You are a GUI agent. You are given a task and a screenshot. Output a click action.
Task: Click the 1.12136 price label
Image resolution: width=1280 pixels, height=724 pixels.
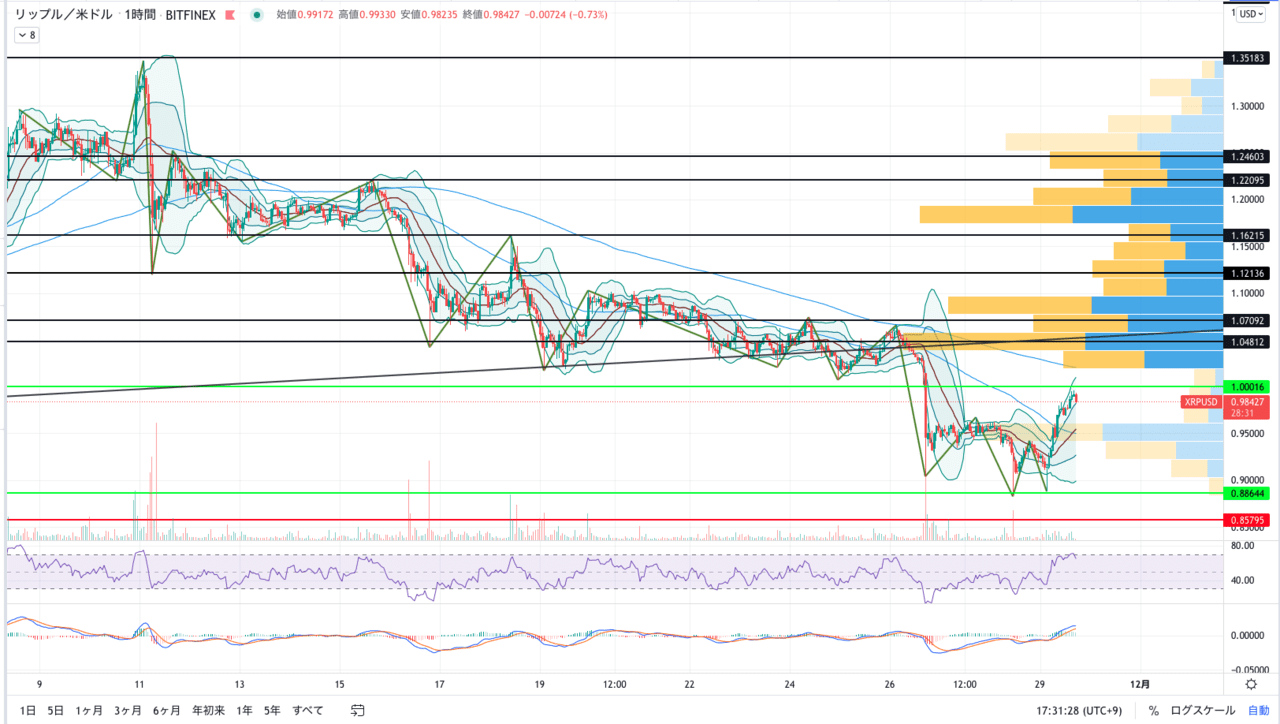[1248, 273]
